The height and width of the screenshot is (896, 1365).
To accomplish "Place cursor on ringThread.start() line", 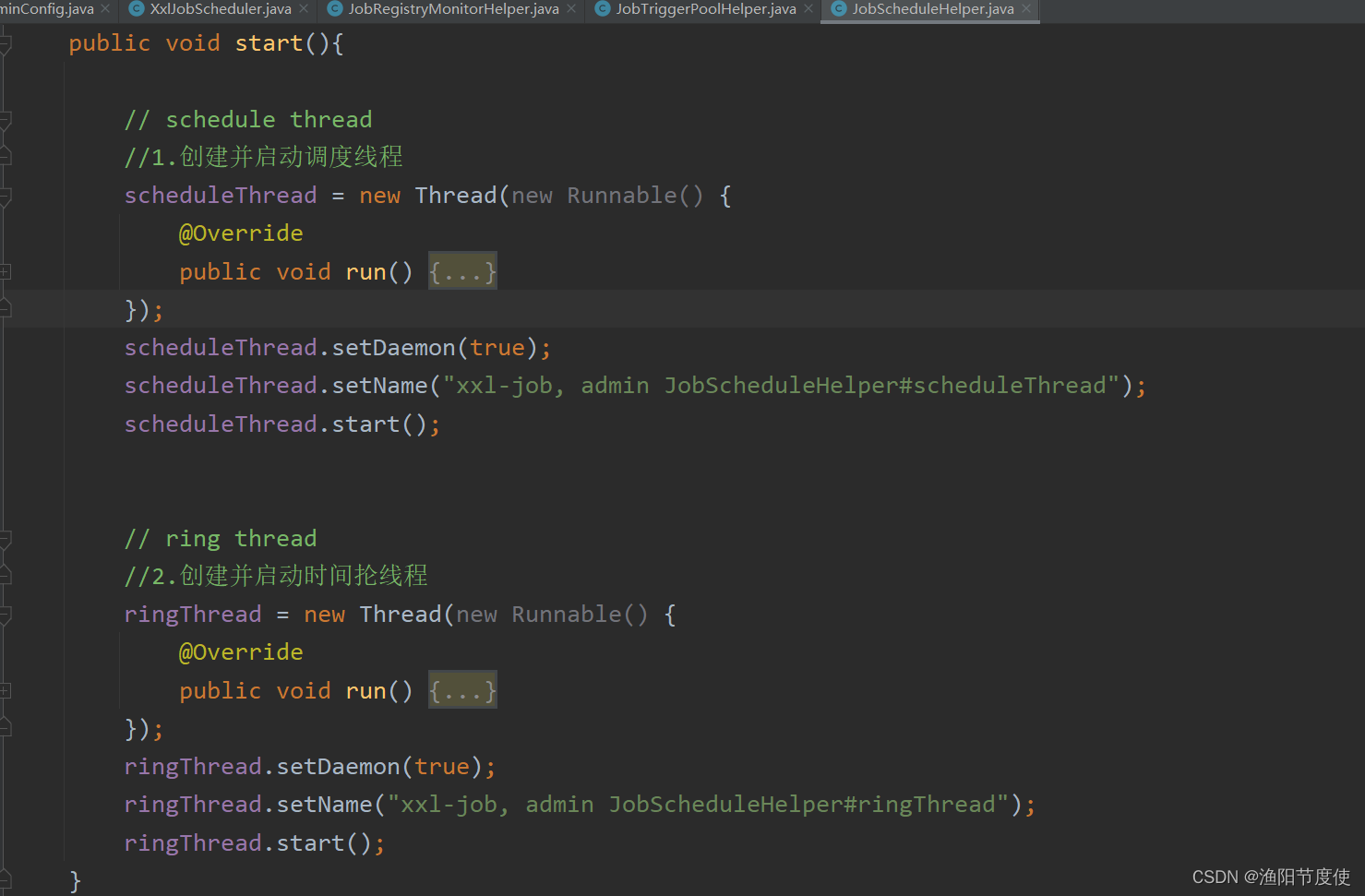I will pos(255,843).
